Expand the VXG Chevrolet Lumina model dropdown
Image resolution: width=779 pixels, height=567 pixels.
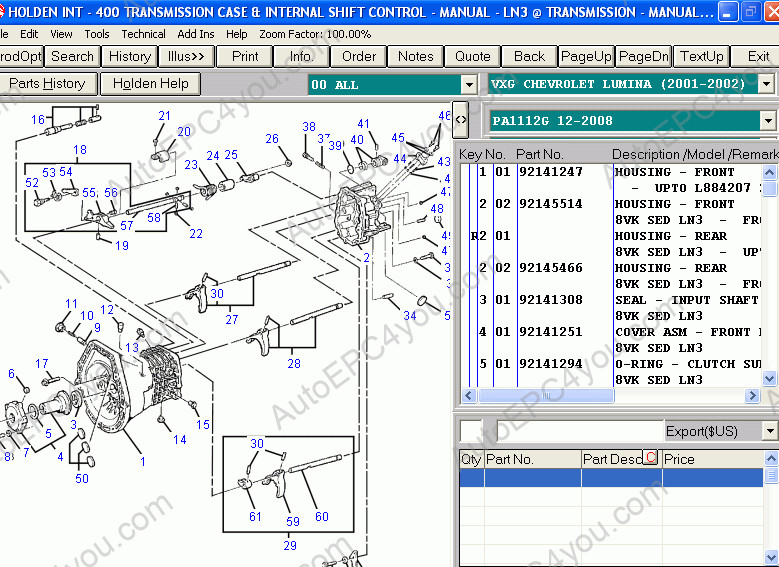tap(767, 84)
